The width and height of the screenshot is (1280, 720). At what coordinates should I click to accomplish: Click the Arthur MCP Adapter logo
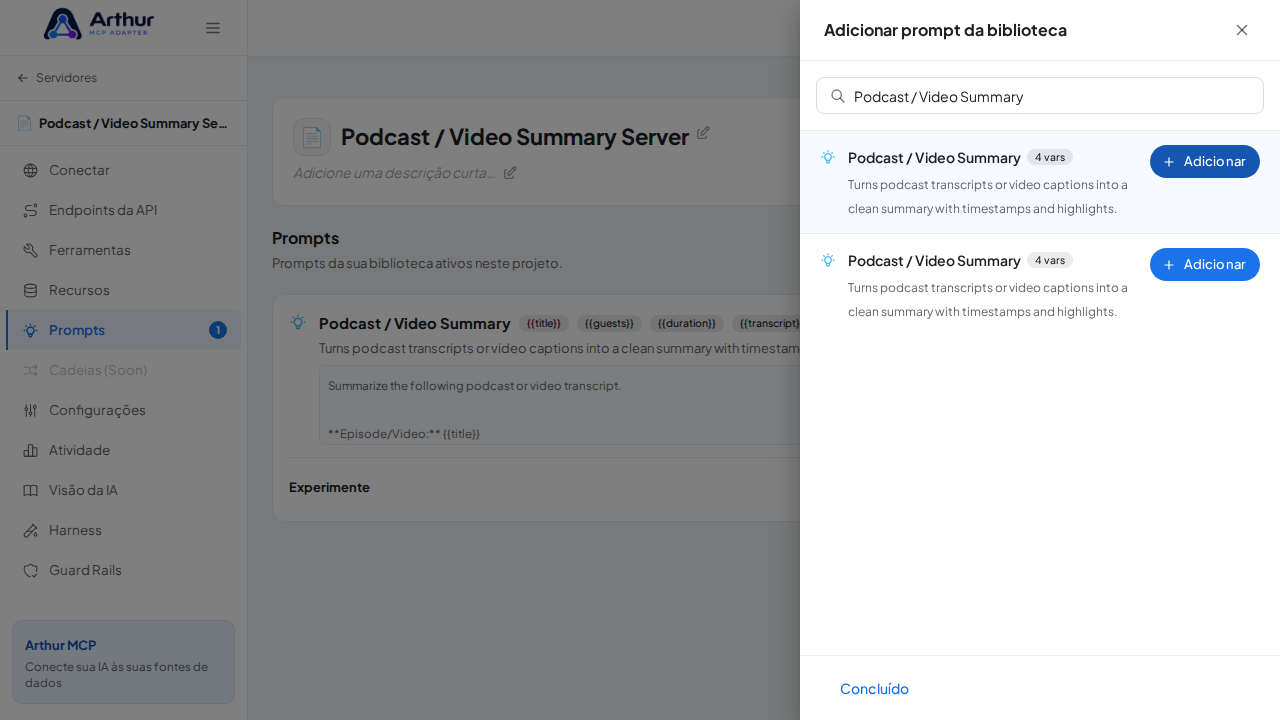click(99, 24)
